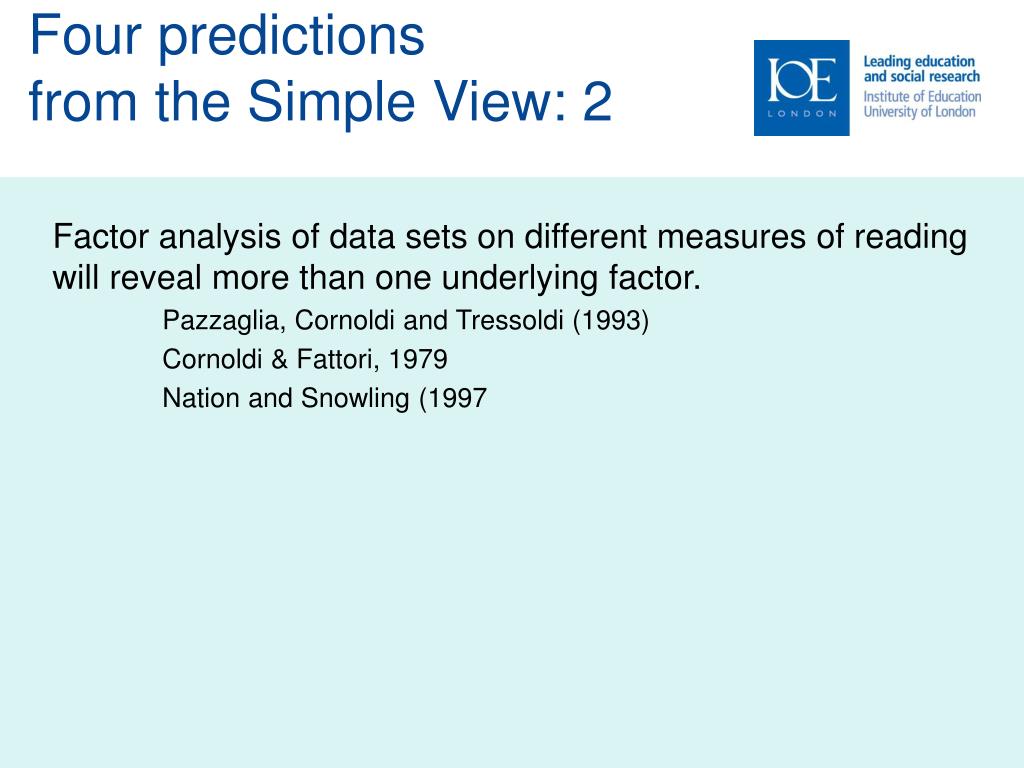This screenshot has width=1024, height=768.
Task: Select the Cornoldi & Fattori, 1979 reference
Action: 305,359
